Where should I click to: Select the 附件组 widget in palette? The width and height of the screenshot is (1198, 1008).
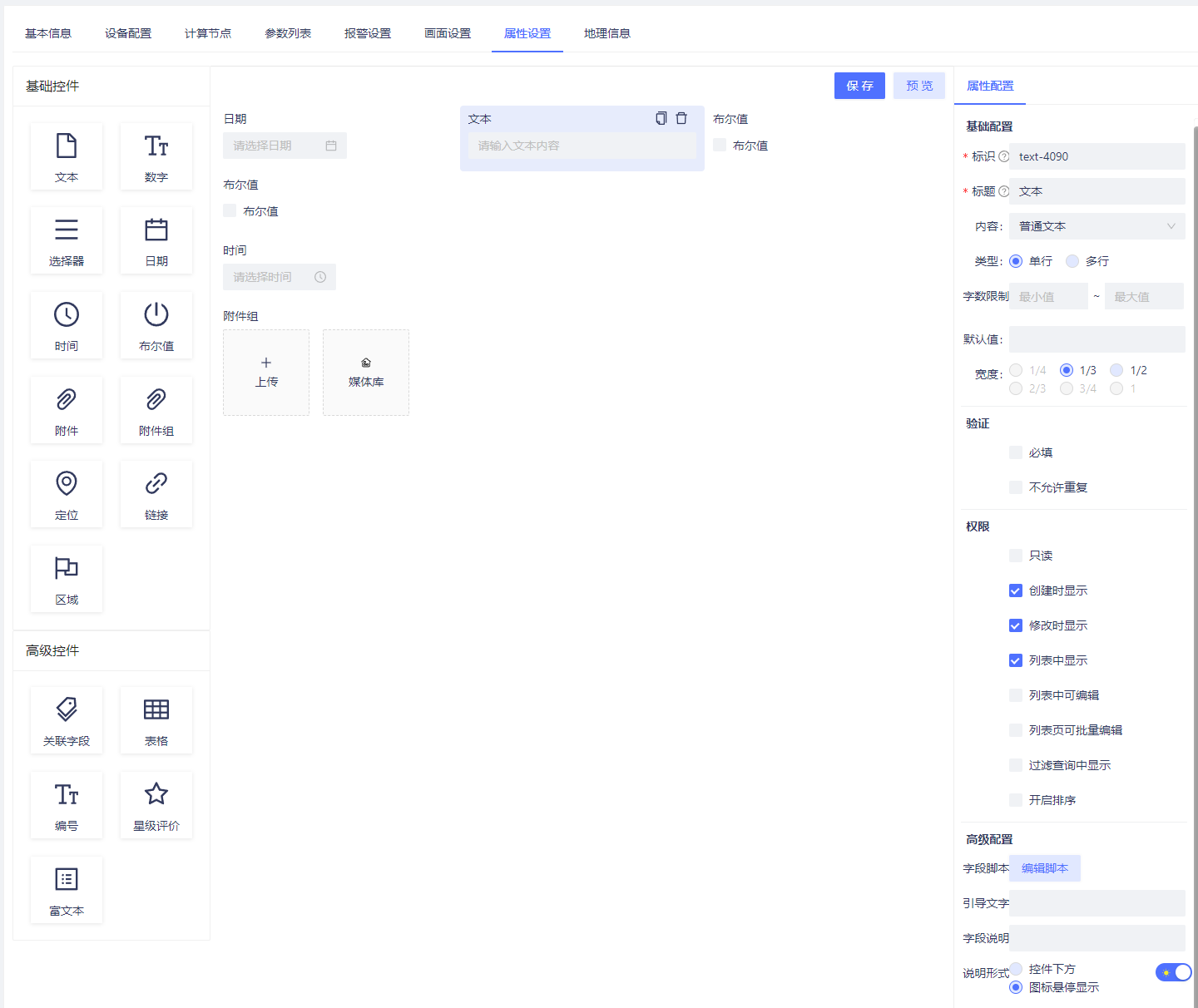(156, 410)
